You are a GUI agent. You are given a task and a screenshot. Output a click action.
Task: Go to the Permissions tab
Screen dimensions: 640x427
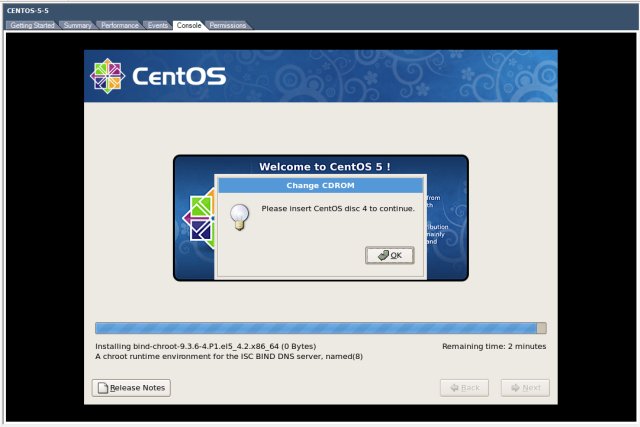(x=228, y=25)
